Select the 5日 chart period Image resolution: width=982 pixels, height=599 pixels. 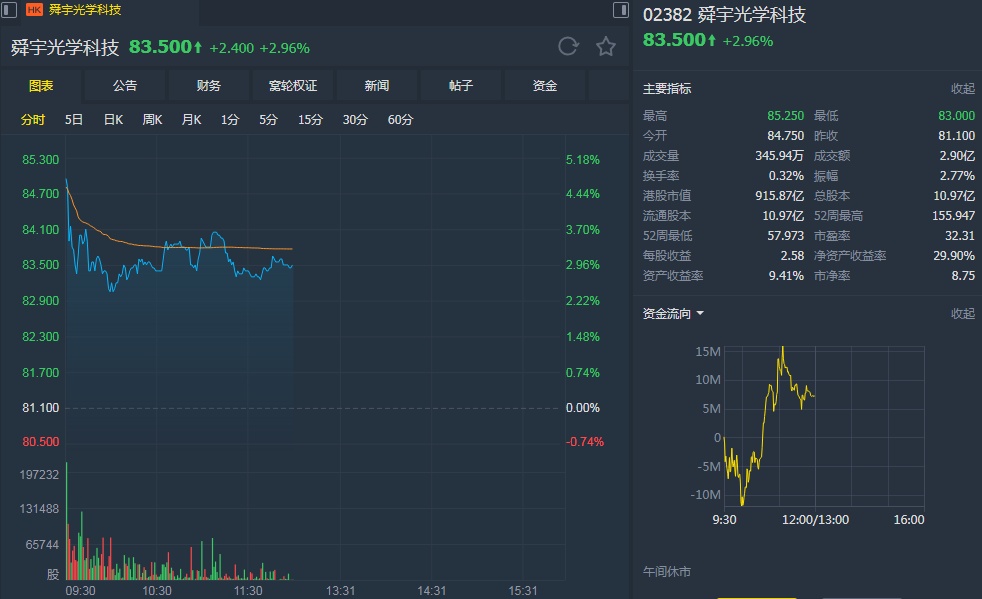tap(74, 120)
